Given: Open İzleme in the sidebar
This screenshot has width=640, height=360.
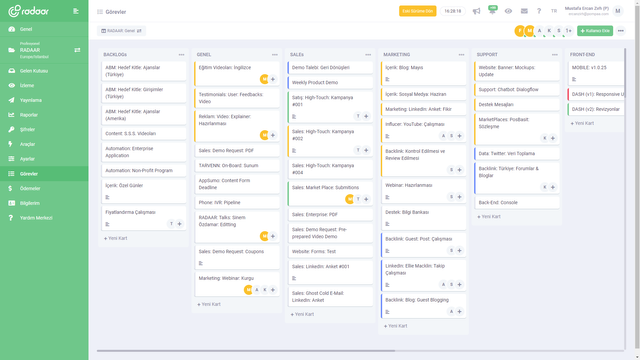Looking at the screenshot, I should coord(44,85).
